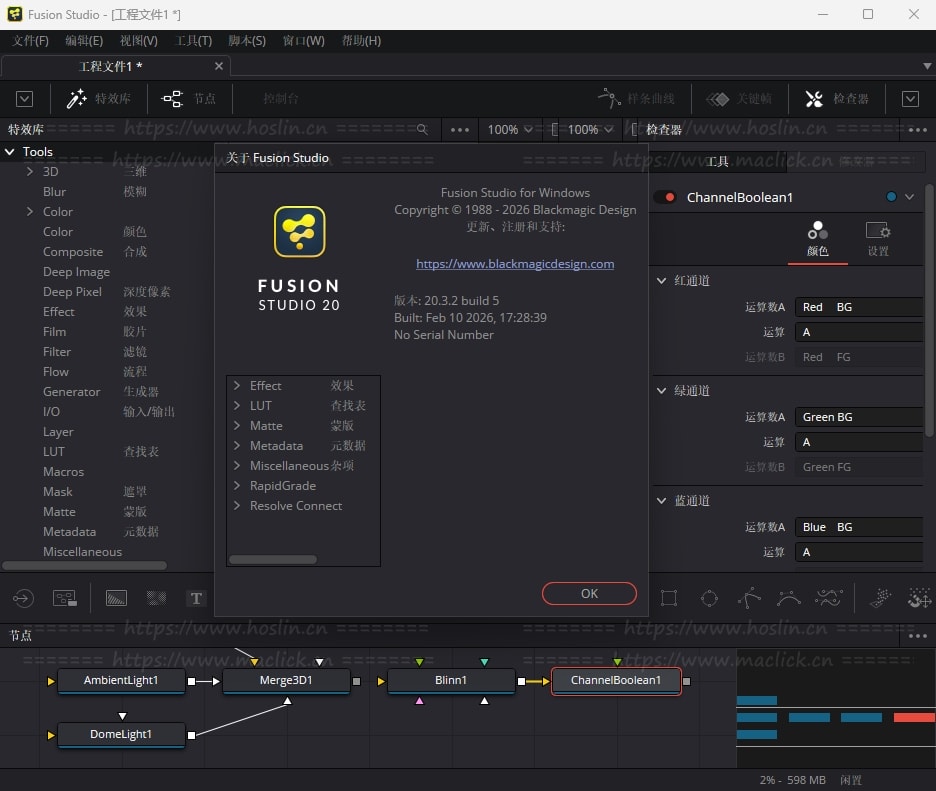This screenshot has width=936, height=791.
Task: Click the Fusion Studio logo in About dialog
Action: pyautogui.click(x=300, y=231)
